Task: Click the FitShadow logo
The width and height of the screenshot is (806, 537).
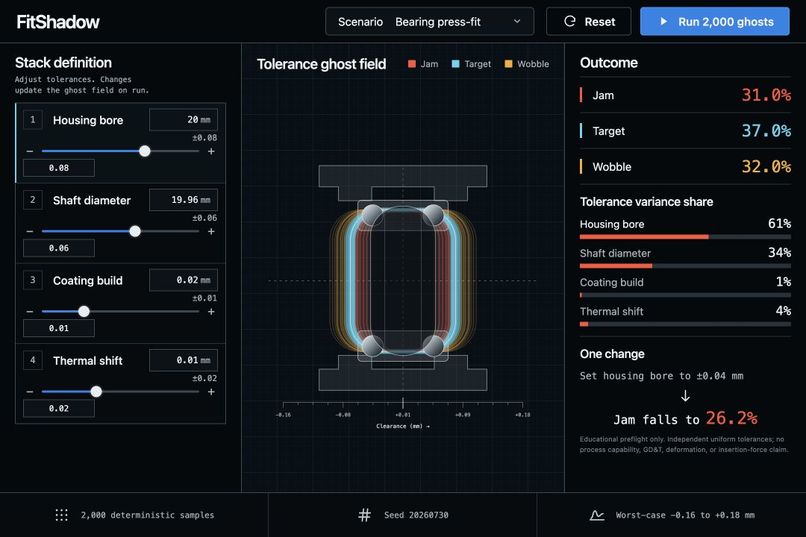Action: 58,22
